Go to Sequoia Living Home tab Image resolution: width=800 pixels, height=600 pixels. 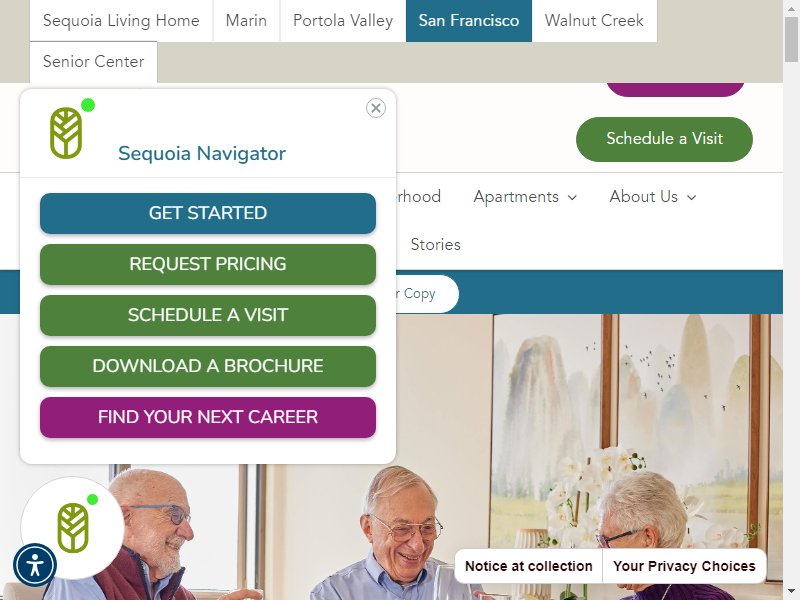point(121,20)
